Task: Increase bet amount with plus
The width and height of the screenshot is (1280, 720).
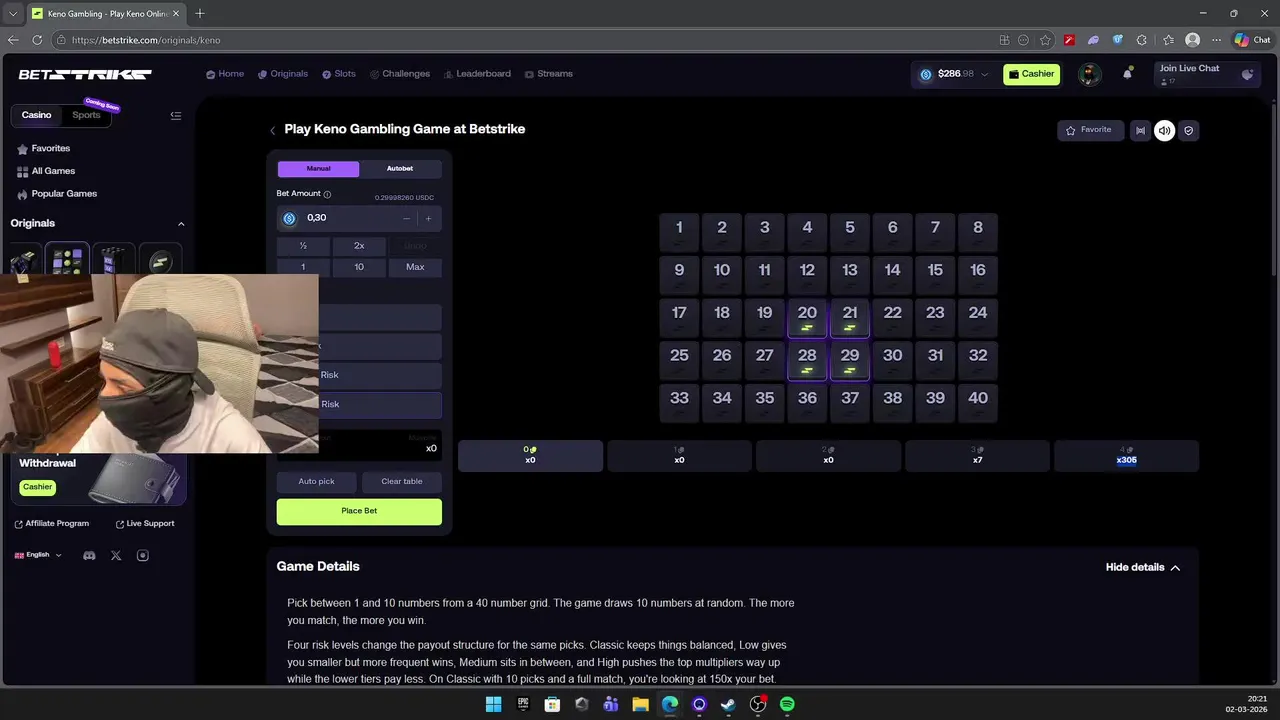Action: [x=429, y=218]
